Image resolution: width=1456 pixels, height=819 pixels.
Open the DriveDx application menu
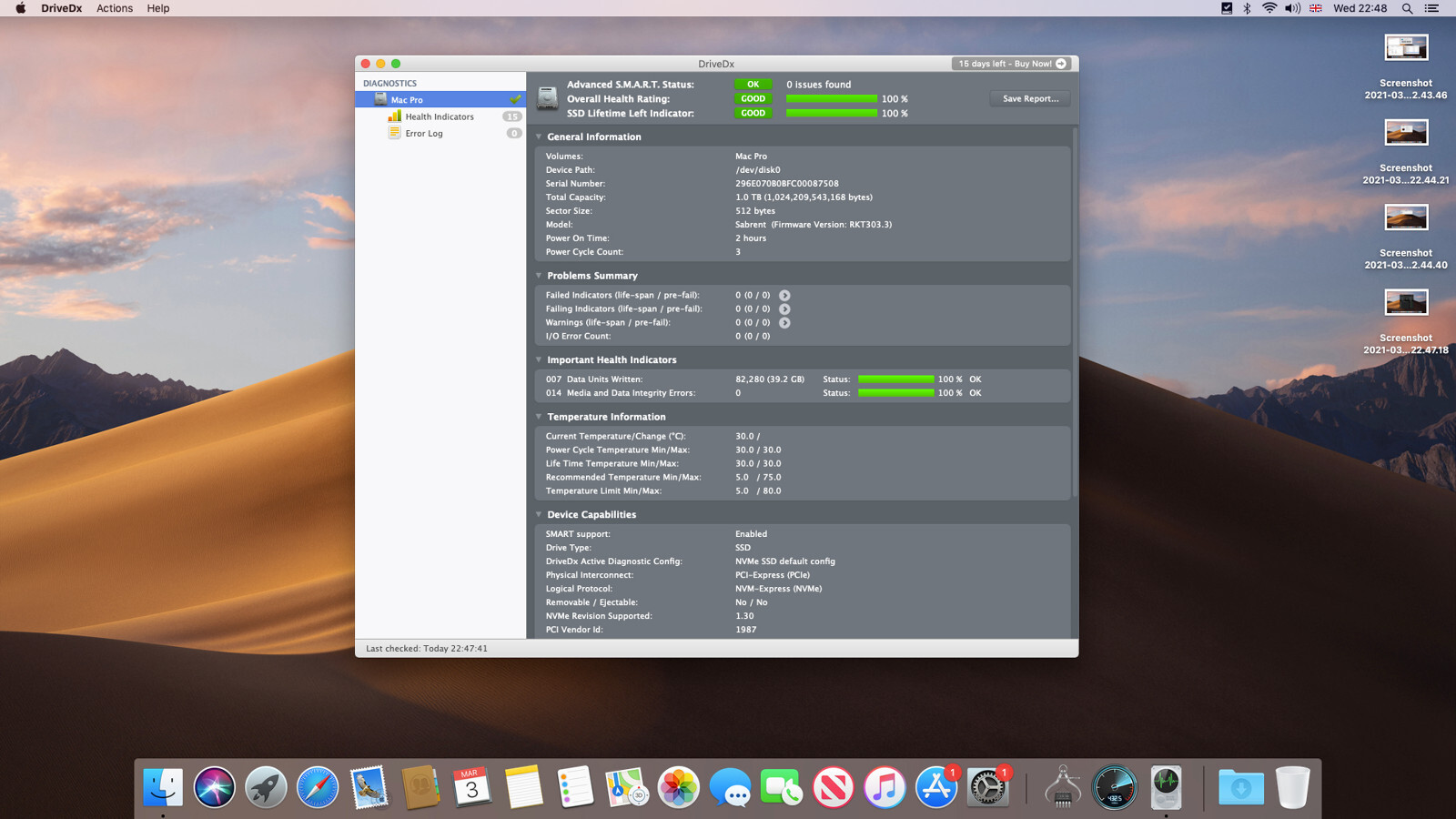[61, 8]
